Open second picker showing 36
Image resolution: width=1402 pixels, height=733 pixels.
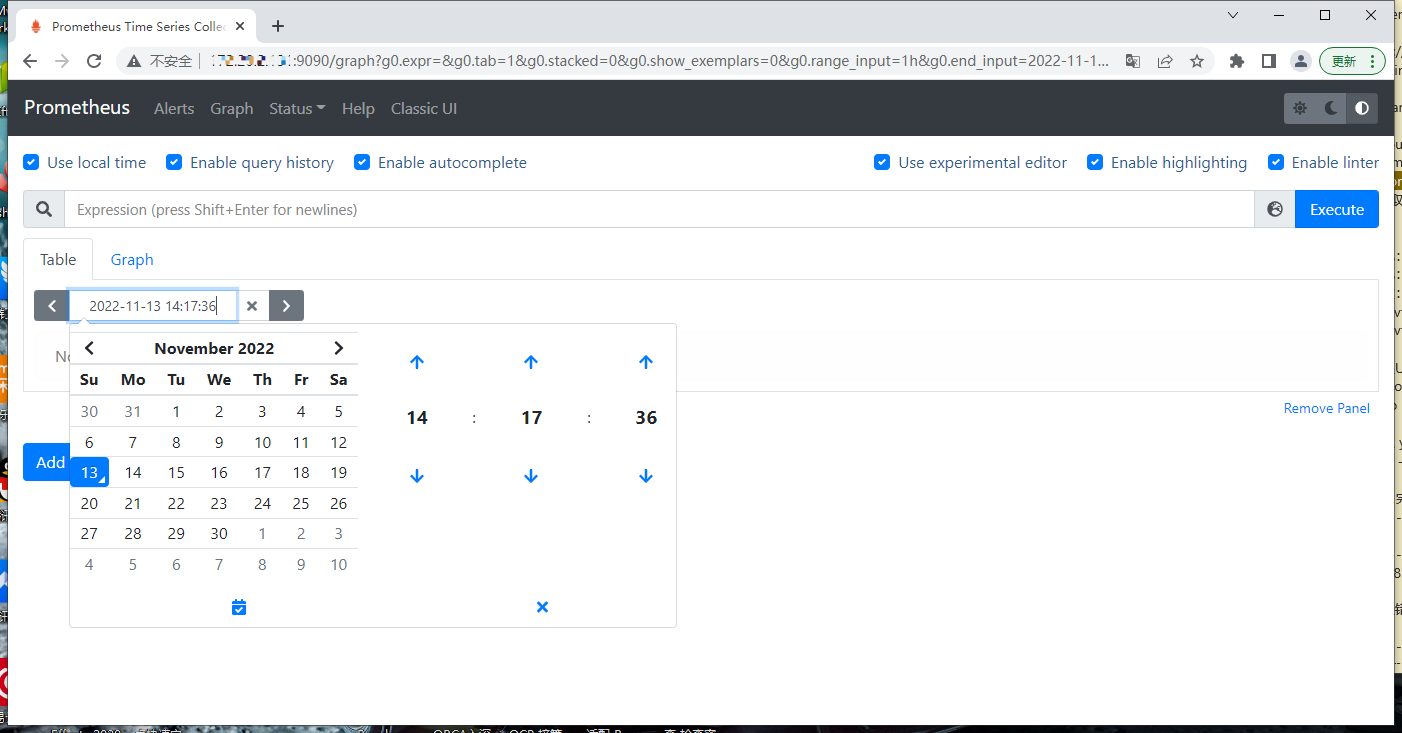[x=646, y=418]
